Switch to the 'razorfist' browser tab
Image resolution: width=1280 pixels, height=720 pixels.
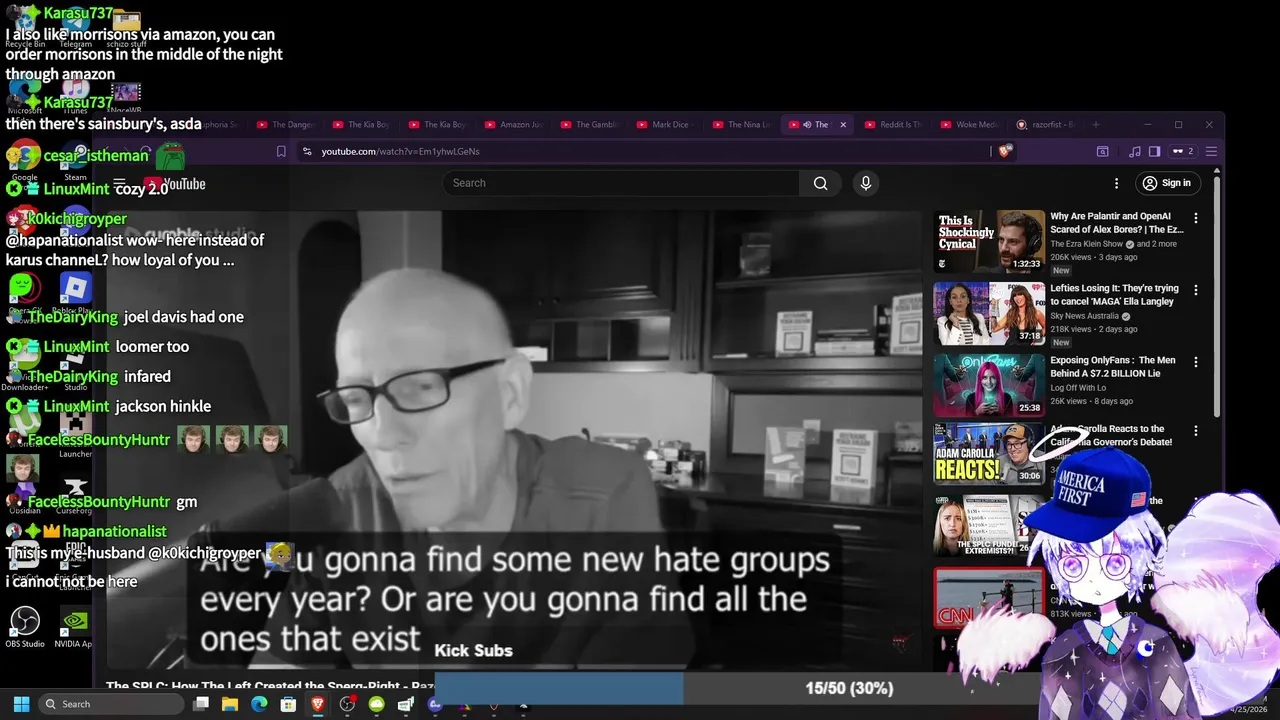click(1046, 125)
